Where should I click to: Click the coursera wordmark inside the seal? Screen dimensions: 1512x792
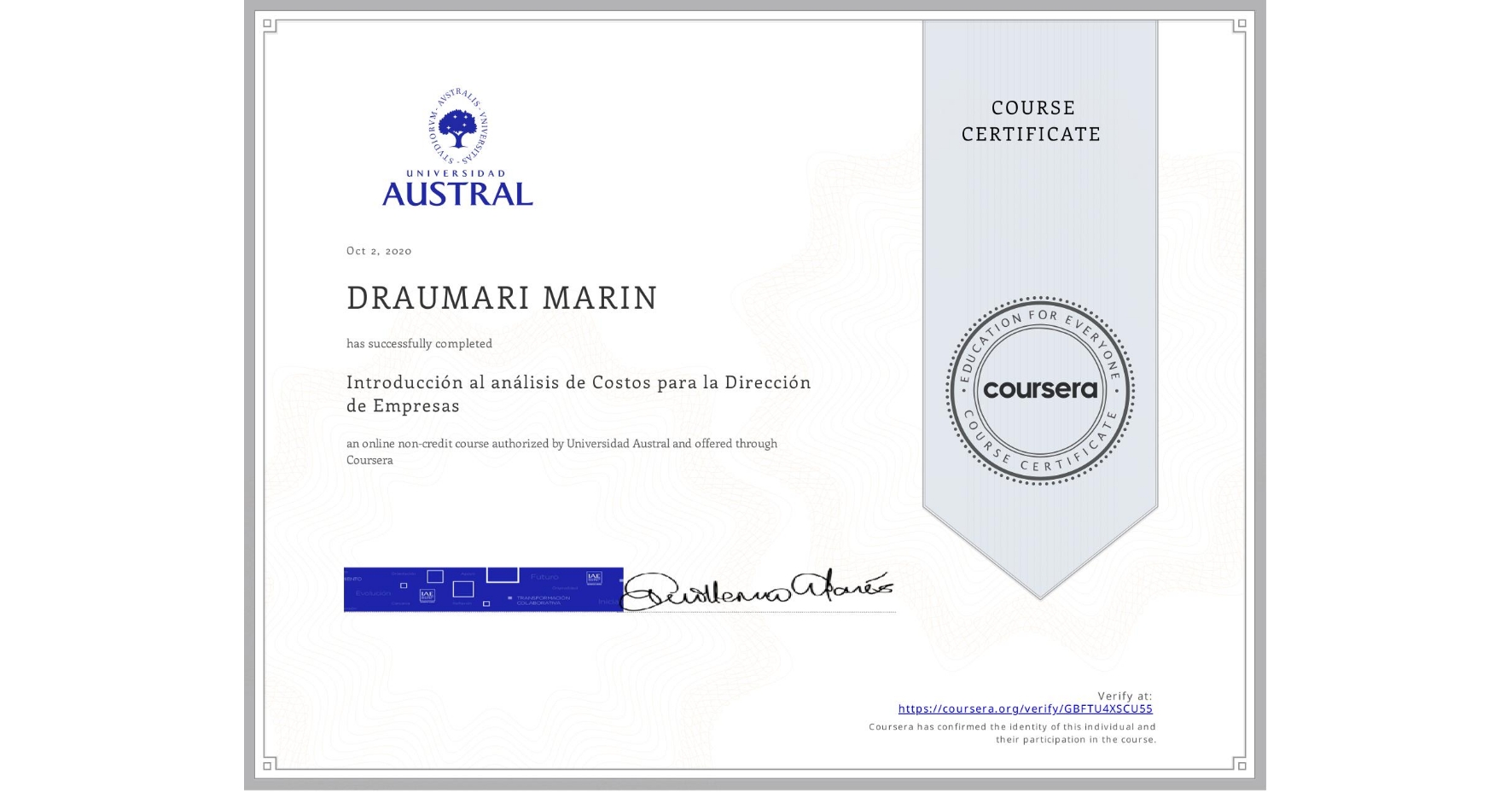[x=1039, y=390]
